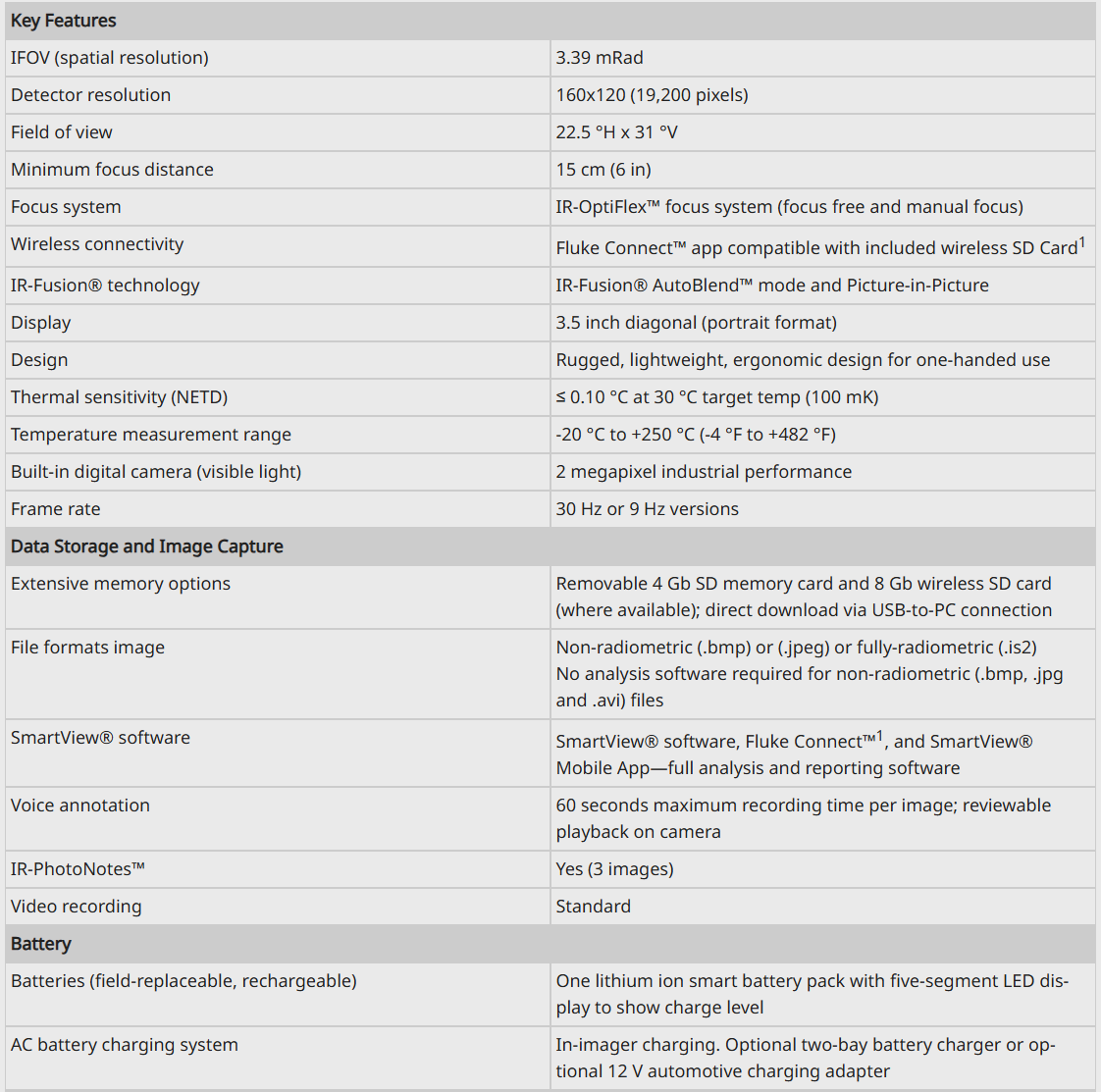Click the IR-OptiFlex focus system description
Screen dimensions: 1101x1092
[x=789, y=207]
